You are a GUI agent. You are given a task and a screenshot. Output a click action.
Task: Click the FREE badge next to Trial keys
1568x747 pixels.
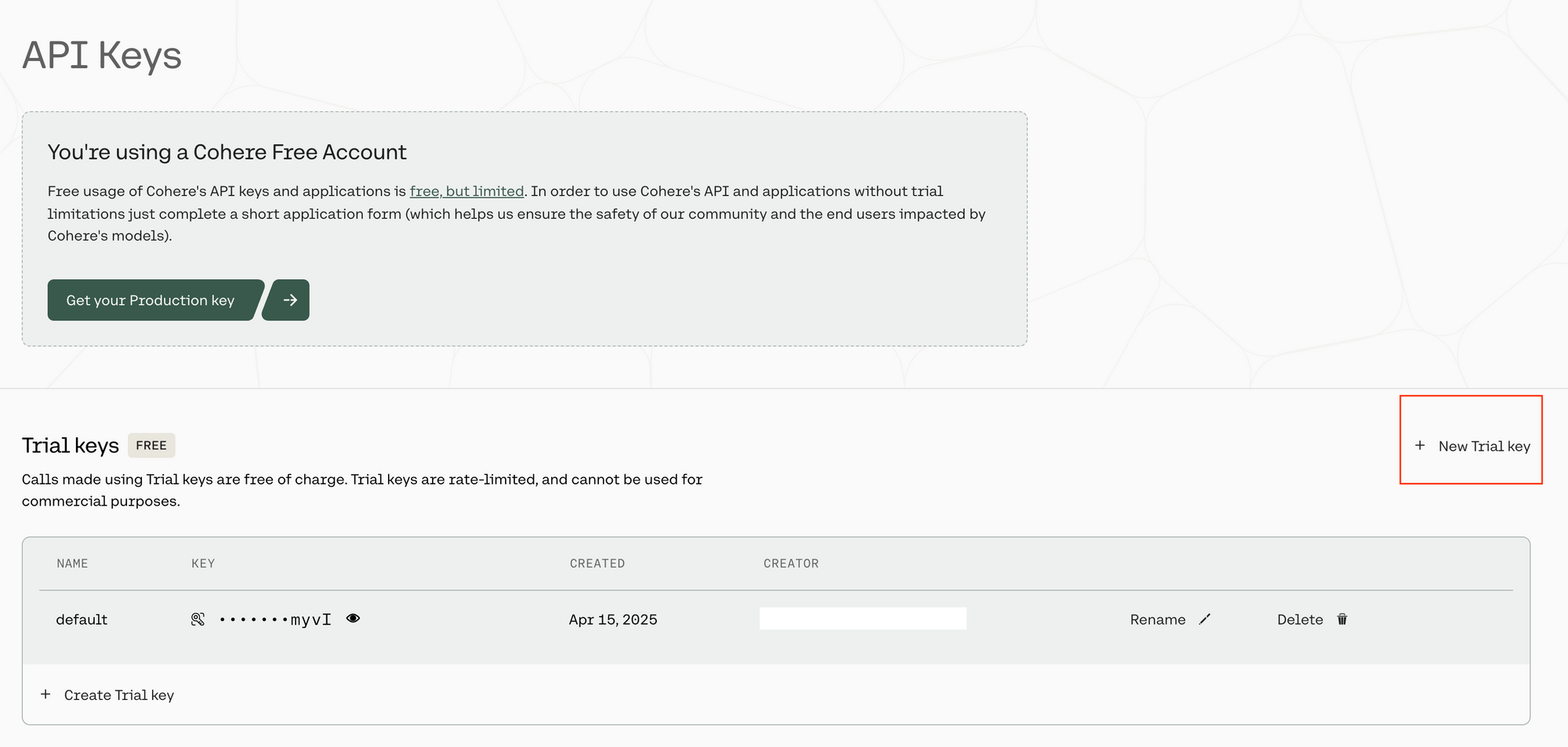coord(151,445)
